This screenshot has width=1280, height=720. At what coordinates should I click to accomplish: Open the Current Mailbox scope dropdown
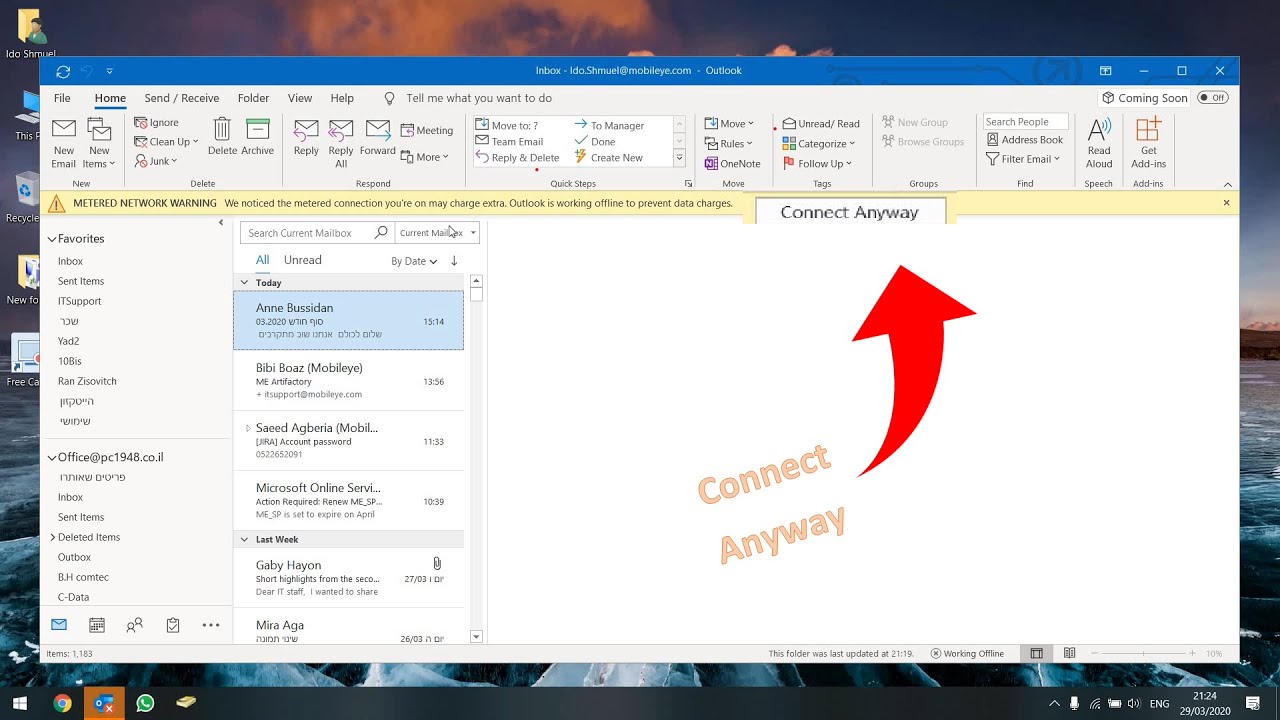[438, 233]
